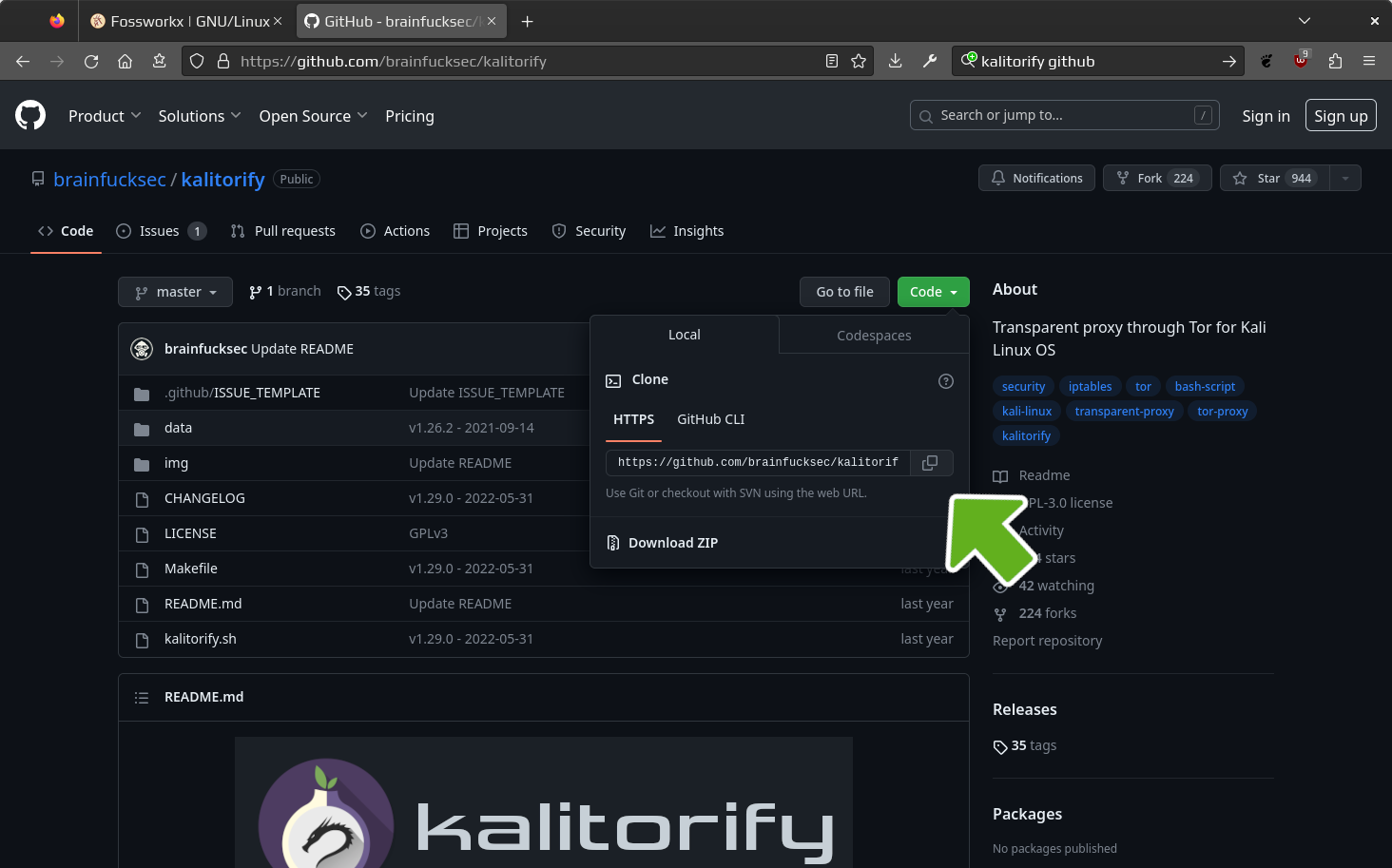Open the kalitorify.sh file
This screenshot has height=868, width=1392.
[x=200, y=639]
